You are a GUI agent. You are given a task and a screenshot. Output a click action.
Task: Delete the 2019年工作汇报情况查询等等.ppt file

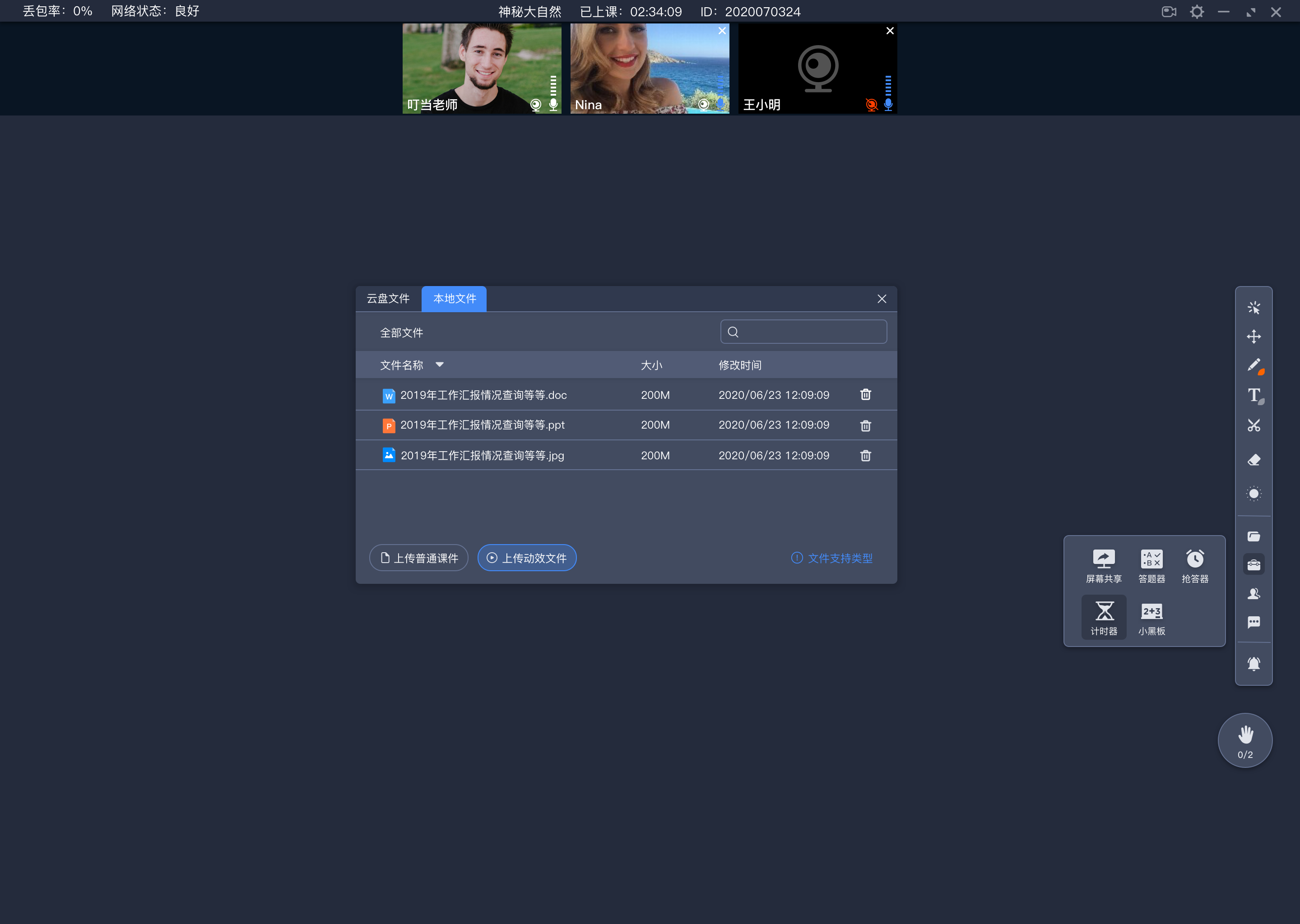(x=865, y=425)
